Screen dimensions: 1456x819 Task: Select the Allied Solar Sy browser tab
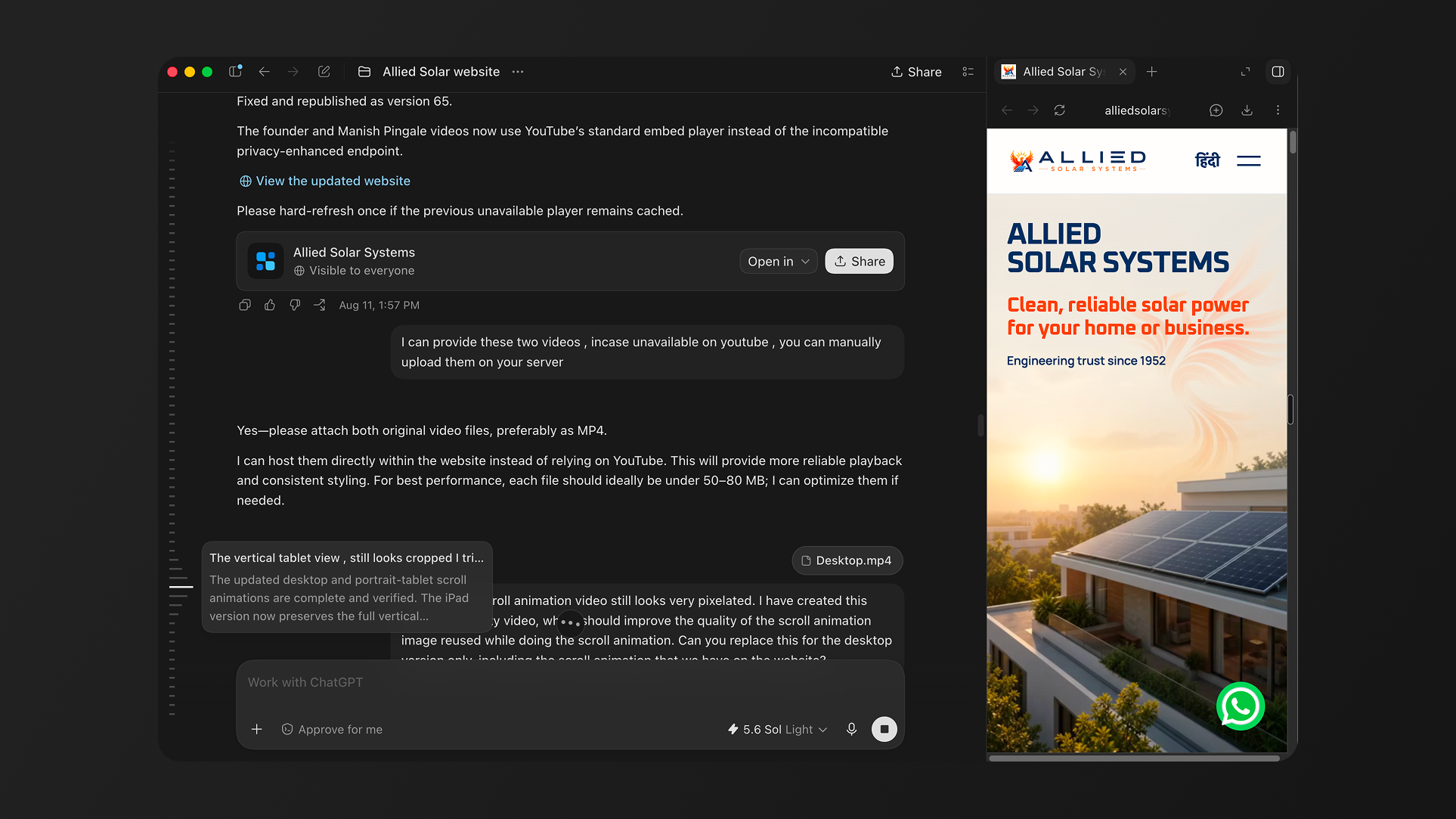pyautogui.click(x=1064, y=72)
